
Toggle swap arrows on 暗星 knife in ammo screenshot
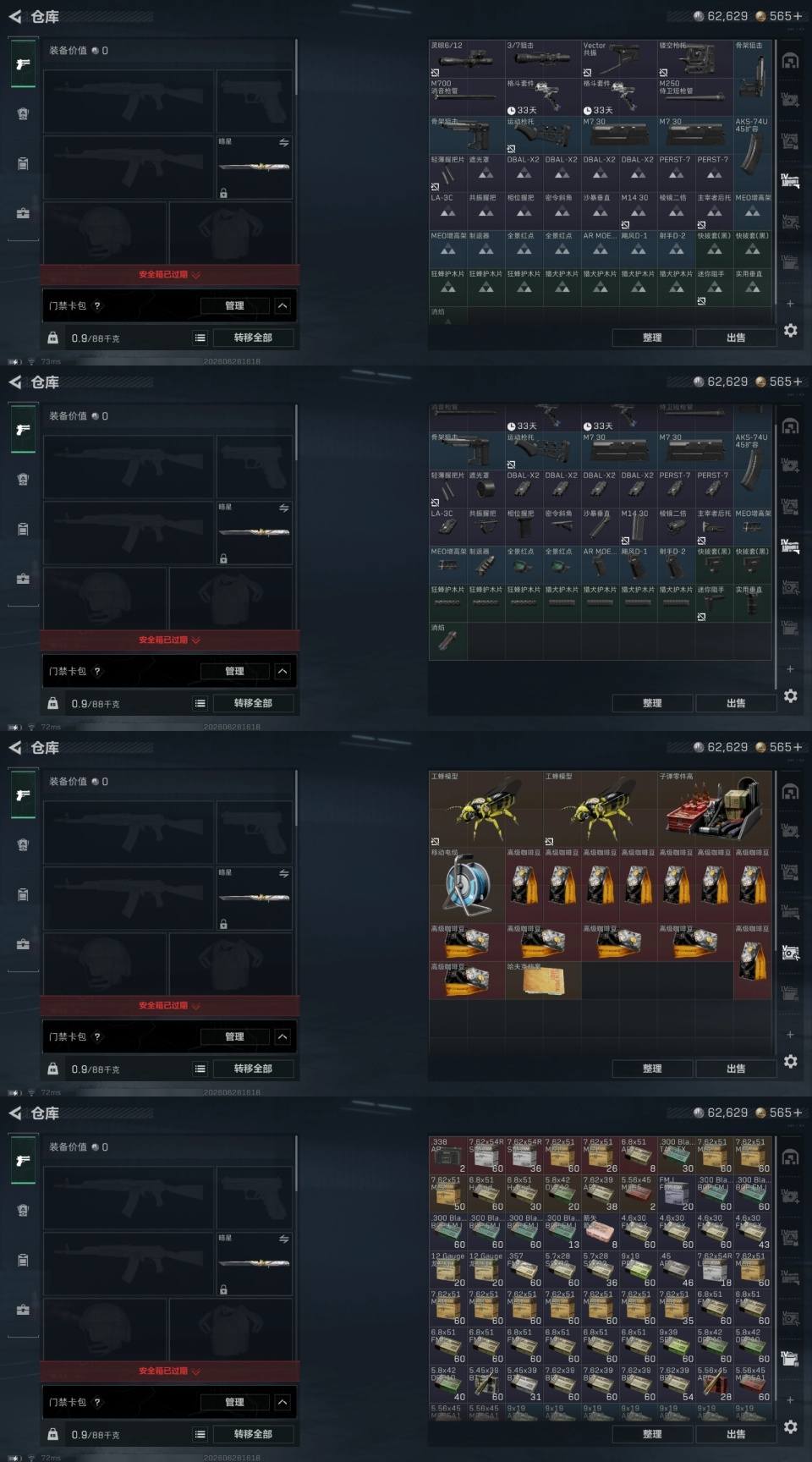(x=283, y=1239)
